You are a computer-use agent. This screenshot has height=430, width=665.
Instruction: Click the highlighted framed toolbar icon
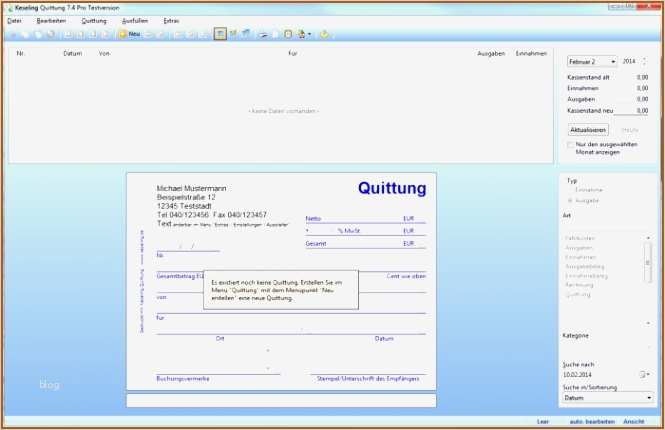(220, 34)
